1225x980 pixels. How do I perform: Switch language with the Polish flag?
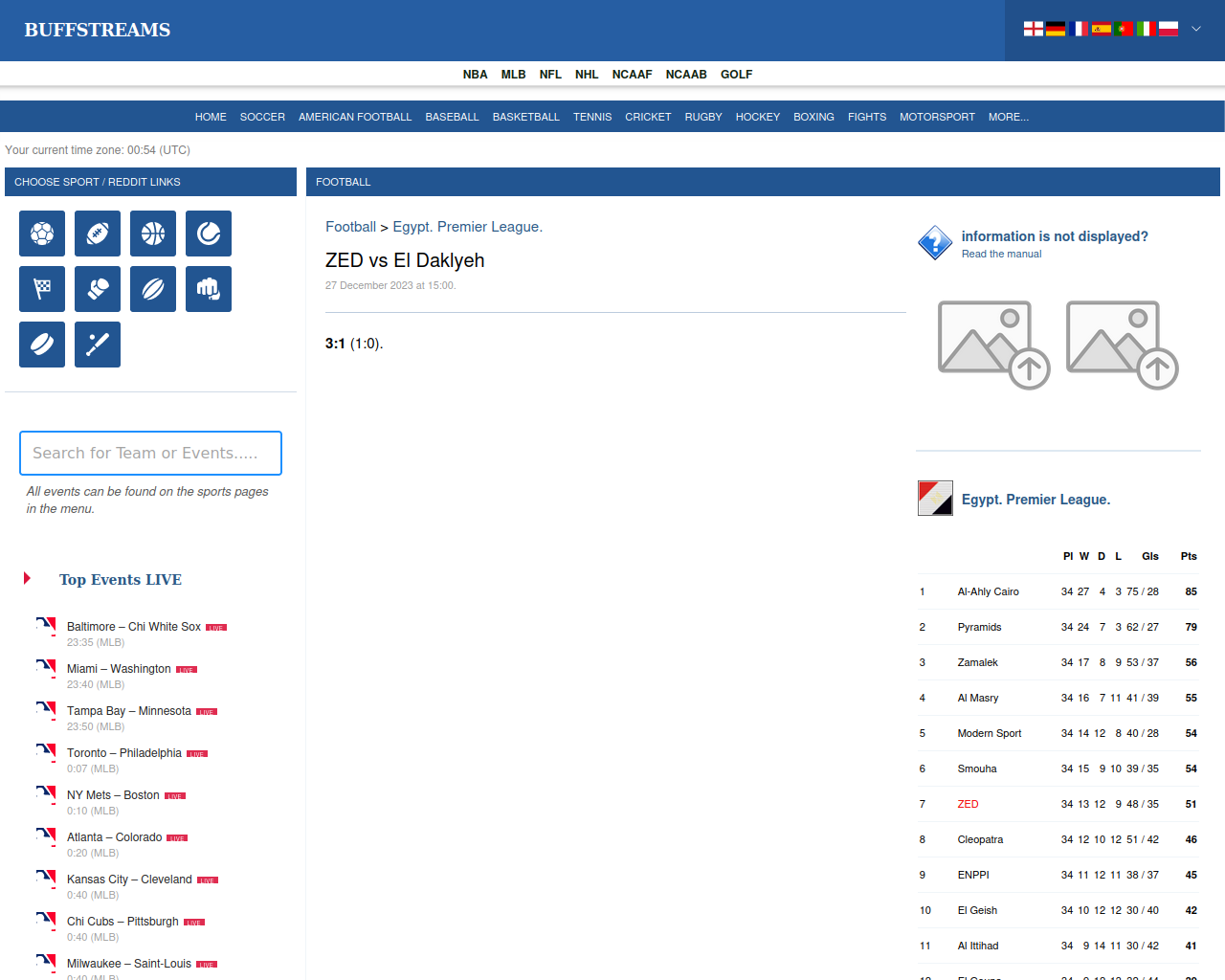coord(1169,29)
